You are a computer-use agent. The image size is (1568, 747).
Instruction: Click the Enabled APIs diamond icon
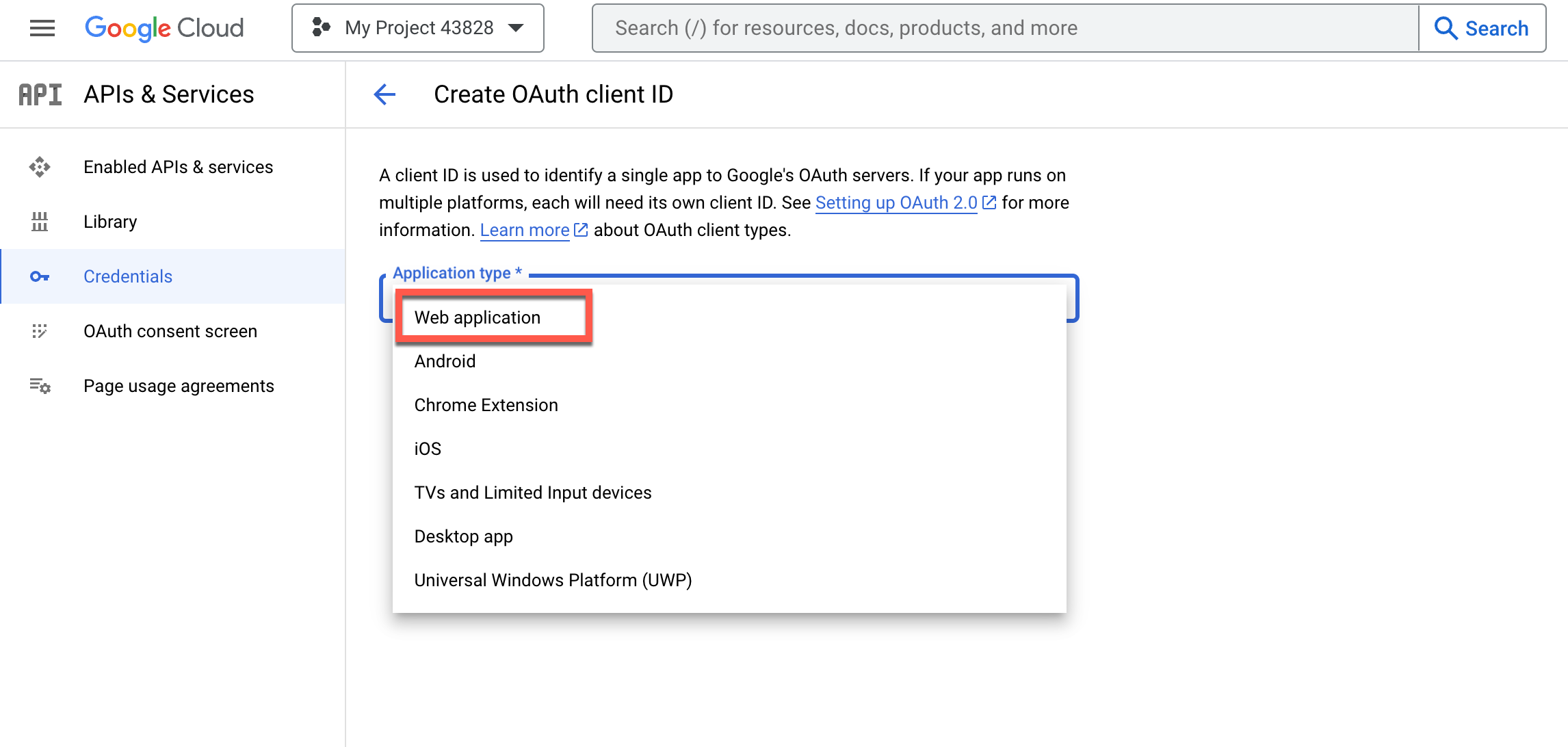pos(40,167)
